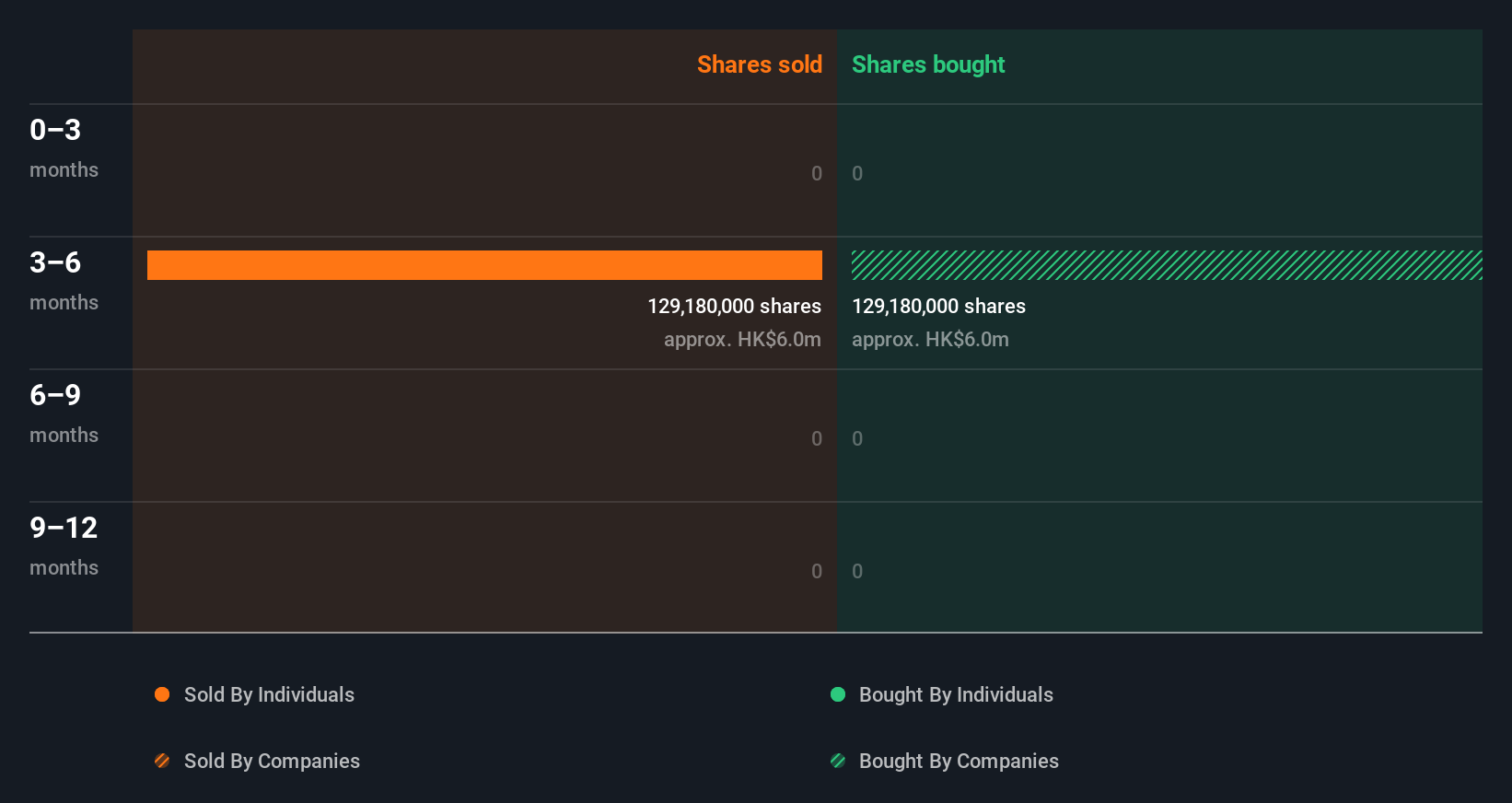Click the 0–3 months row label
Viewport: 1512px width, 803px height.
(64, 147)
